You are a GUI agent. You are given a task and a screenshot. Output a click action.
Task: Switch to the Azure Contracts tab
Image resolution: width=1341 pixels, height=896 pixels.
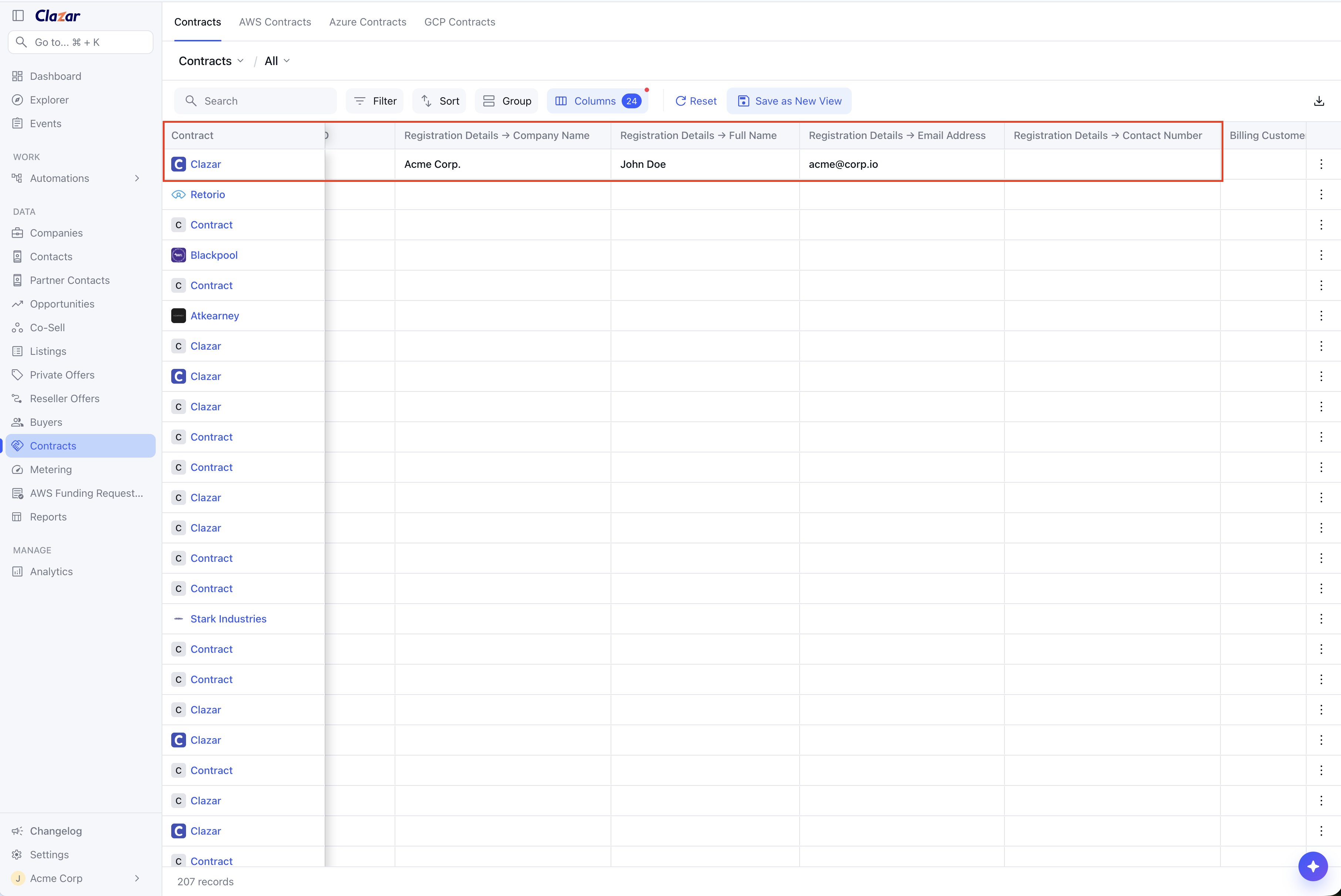(x=368, y=22)
